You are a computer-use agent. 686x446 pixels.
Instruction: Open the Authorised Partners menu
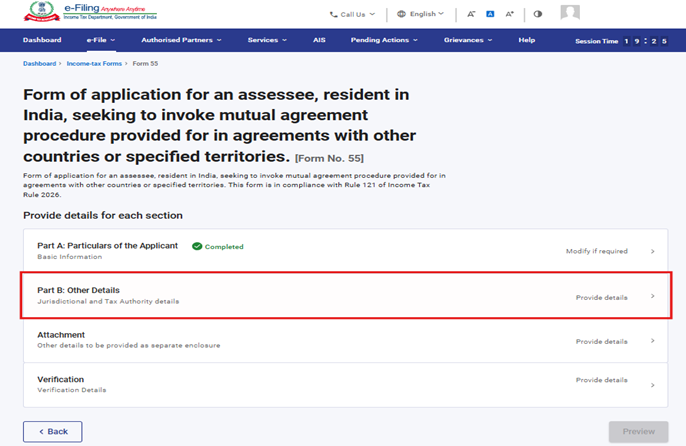181,40
